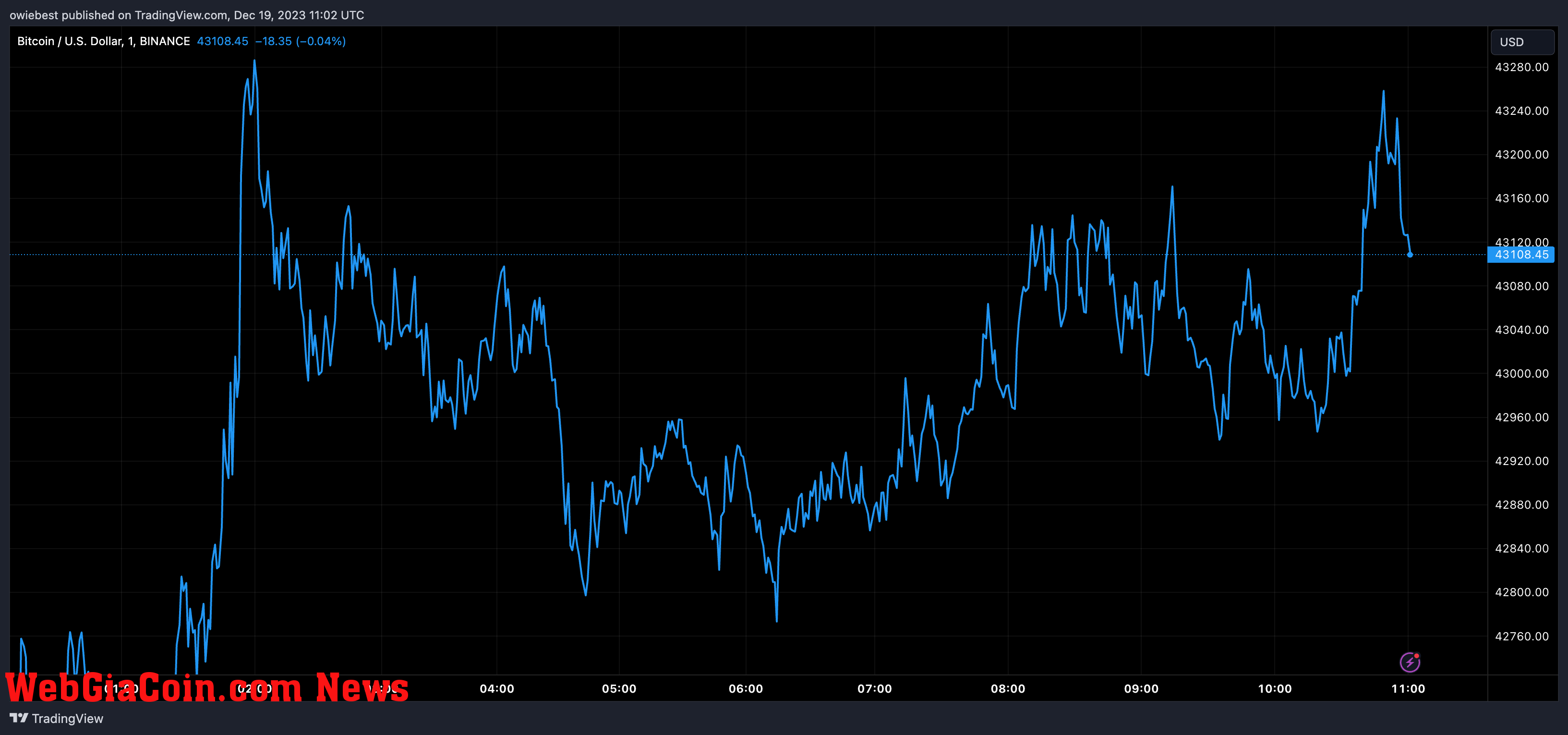This screenshot has height=735, width=1568.
Task: Click the 43000.00 price axis label
Action: click(1522, 374)
